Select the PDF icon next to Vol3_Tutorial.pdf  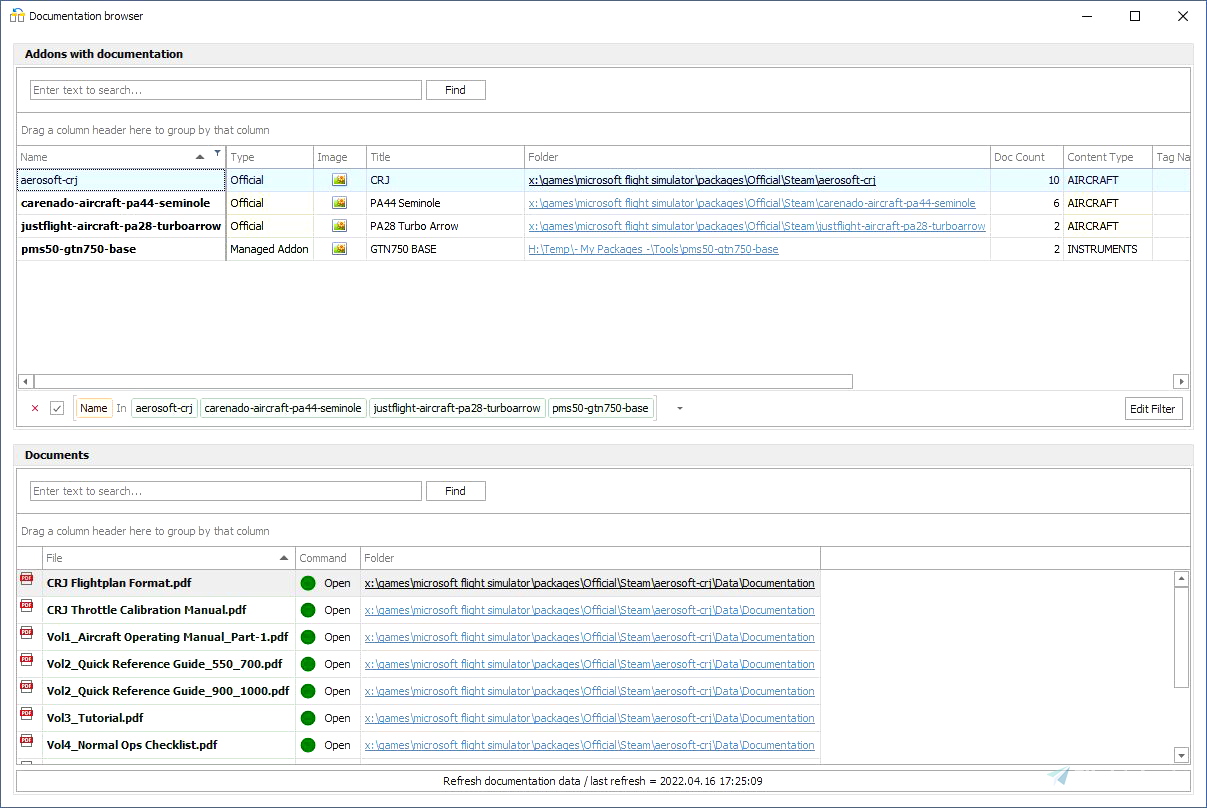[27, 714]
